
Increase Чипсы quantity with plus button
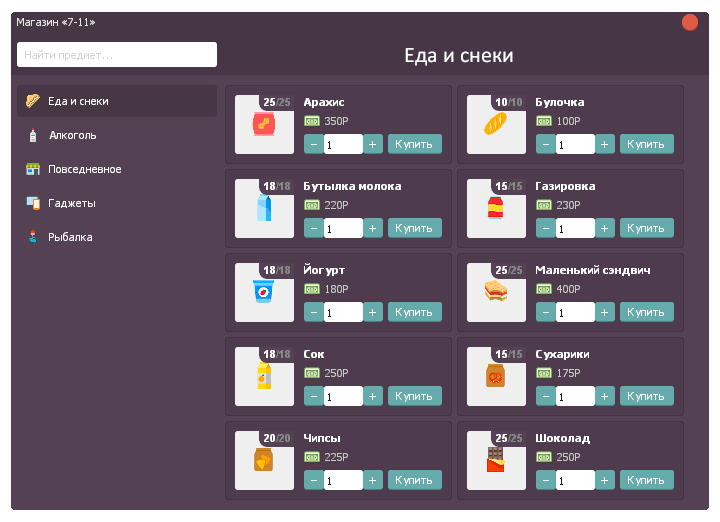click(x=373, y=480)
